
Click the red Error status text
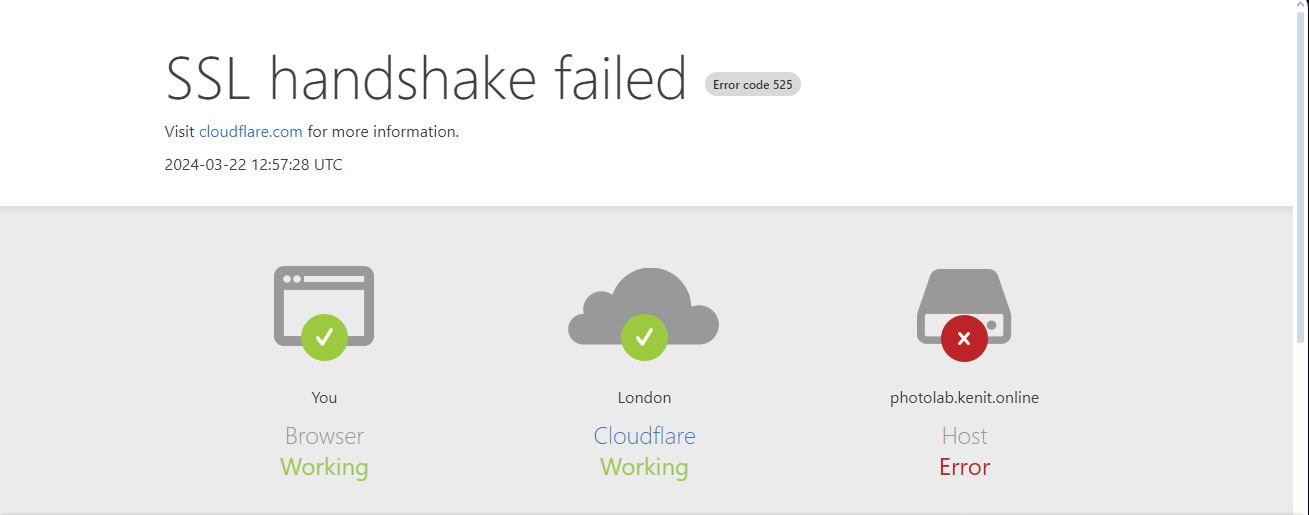tap(964, 467)
